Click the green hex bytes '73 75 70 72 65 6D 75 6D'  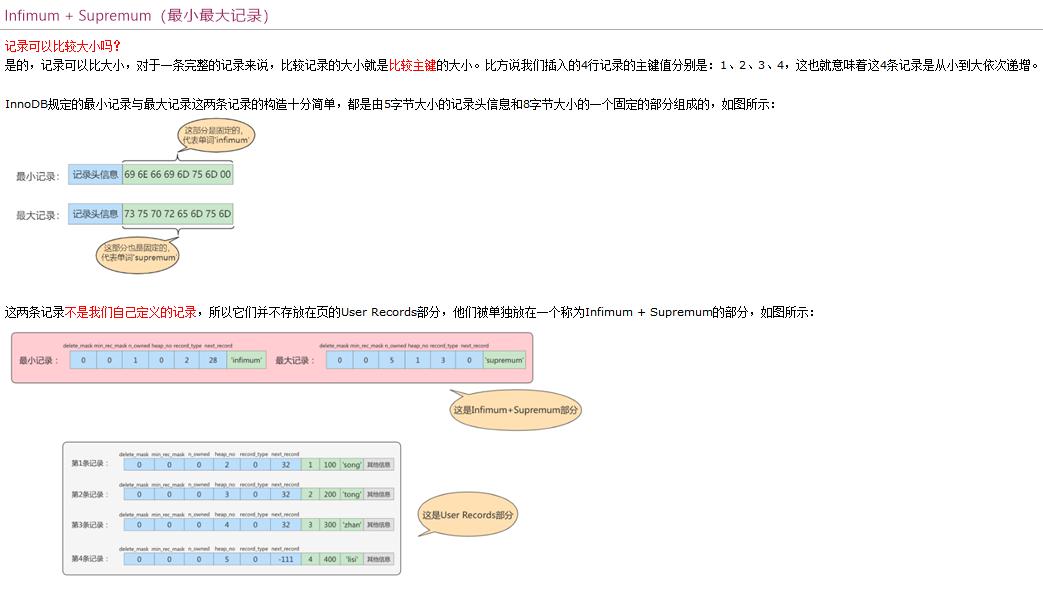pos(178,214)
